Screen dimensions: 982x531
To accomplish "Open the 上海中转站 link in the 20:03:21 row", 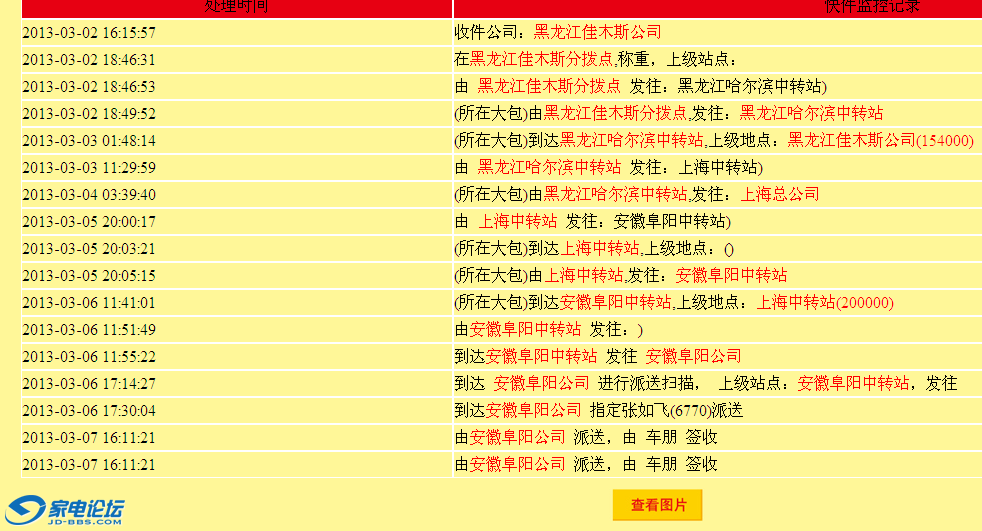I will [x=599, y=247].
